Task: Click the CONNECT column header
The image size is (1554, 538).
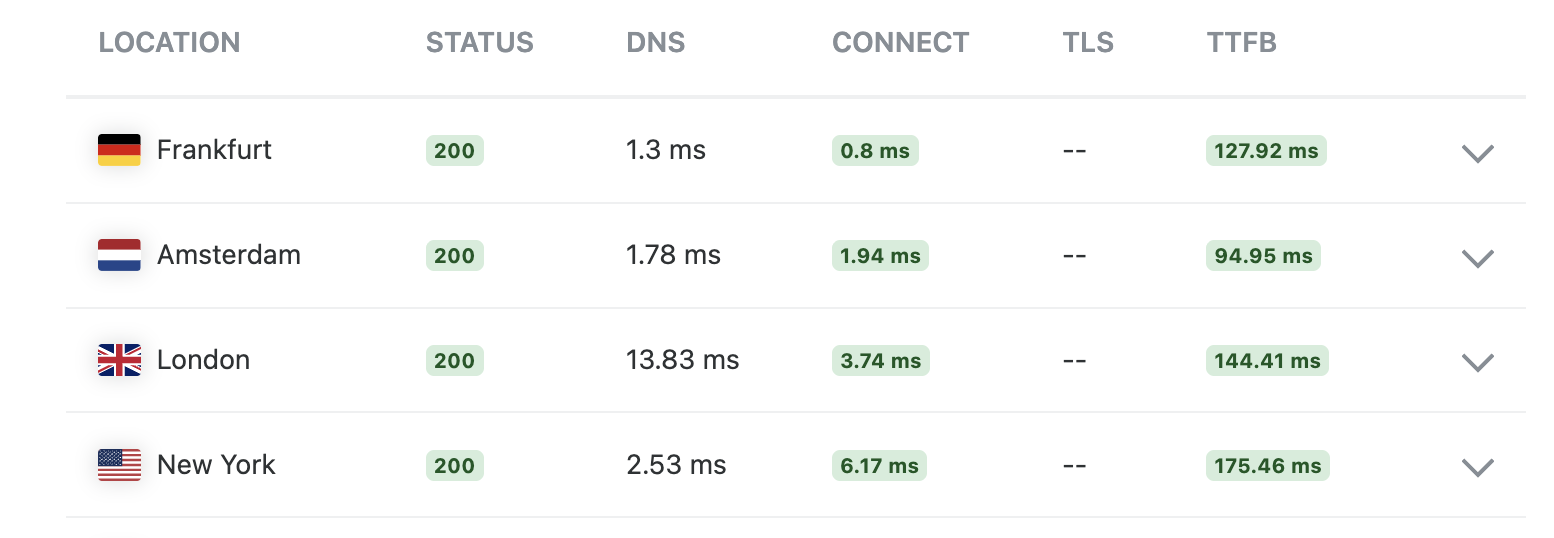Action: click(x=901, y=43)
